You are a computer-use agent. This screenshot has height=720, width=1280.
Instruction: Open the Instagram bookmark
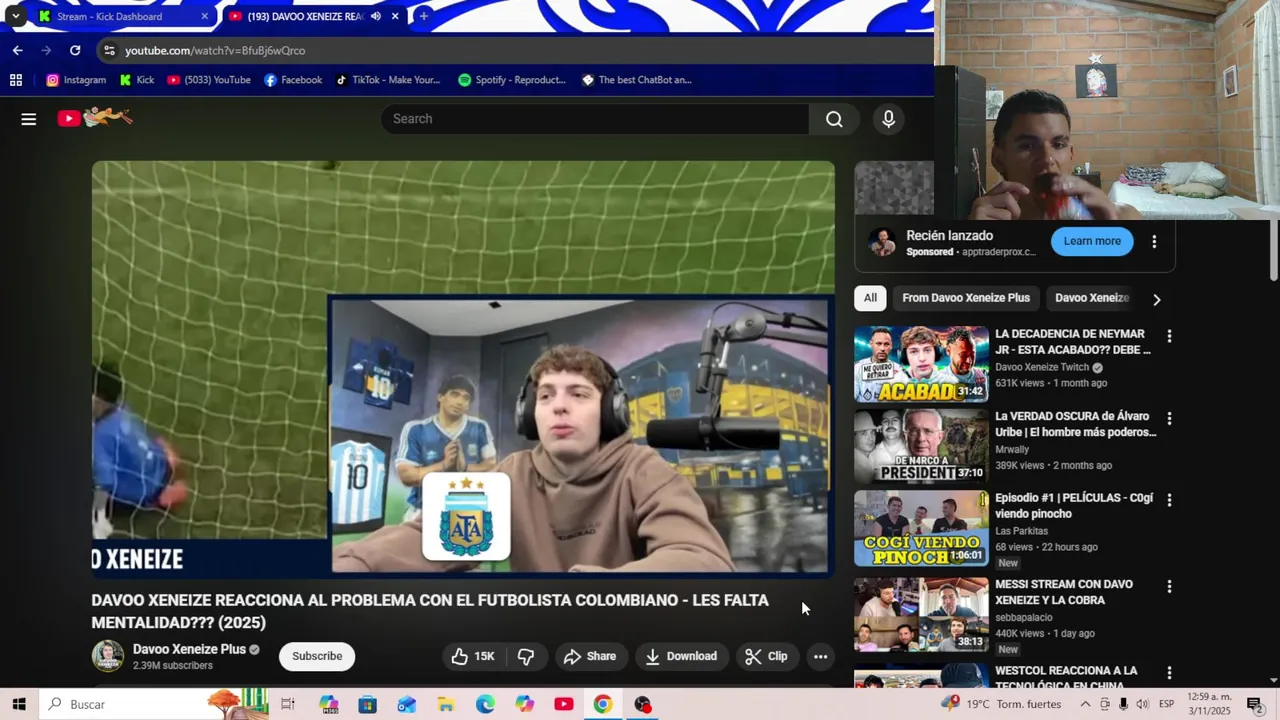(76, 80)
